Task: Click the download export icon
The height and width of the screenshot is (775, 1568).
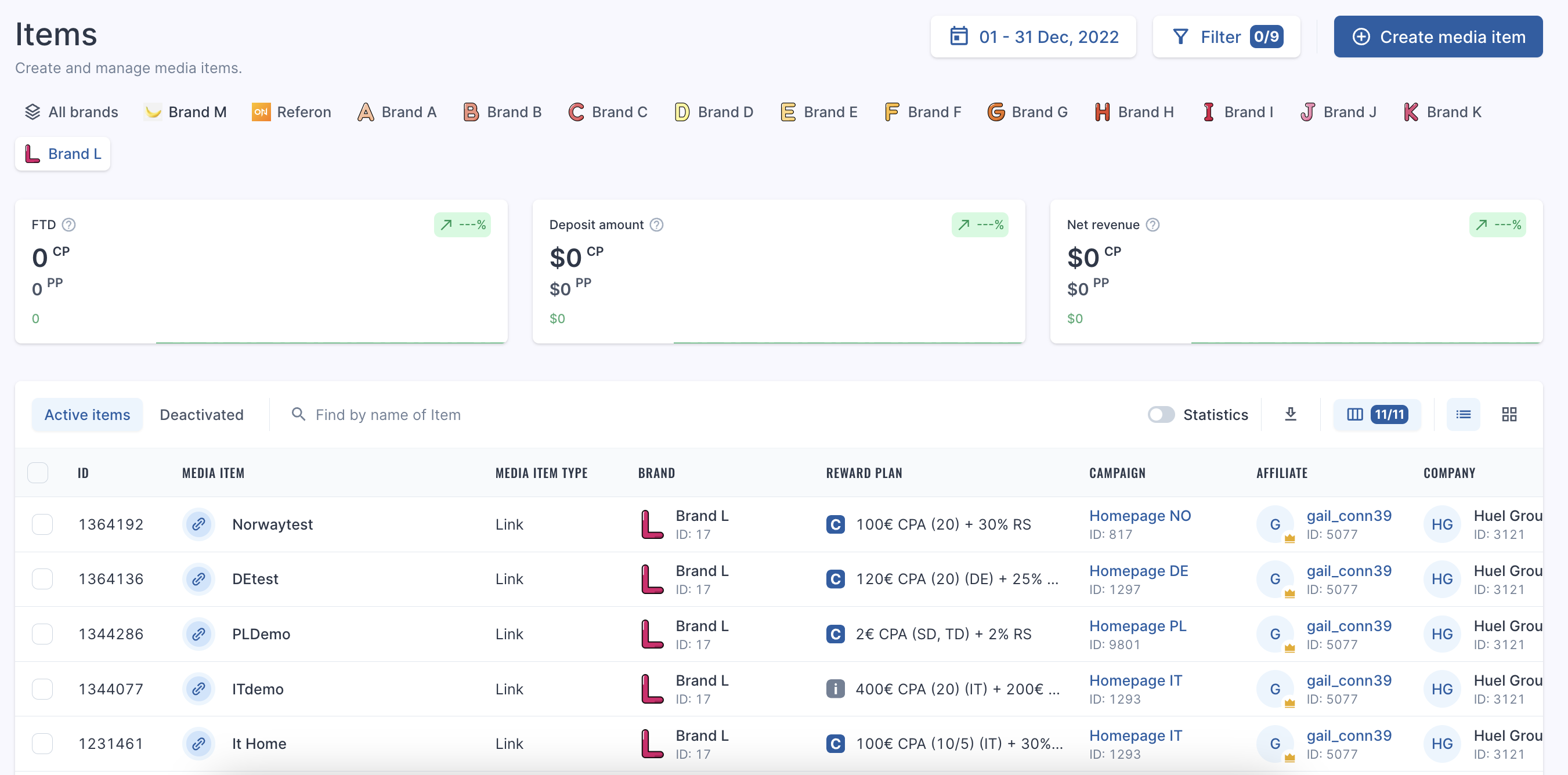Action: coord(1291,414)
